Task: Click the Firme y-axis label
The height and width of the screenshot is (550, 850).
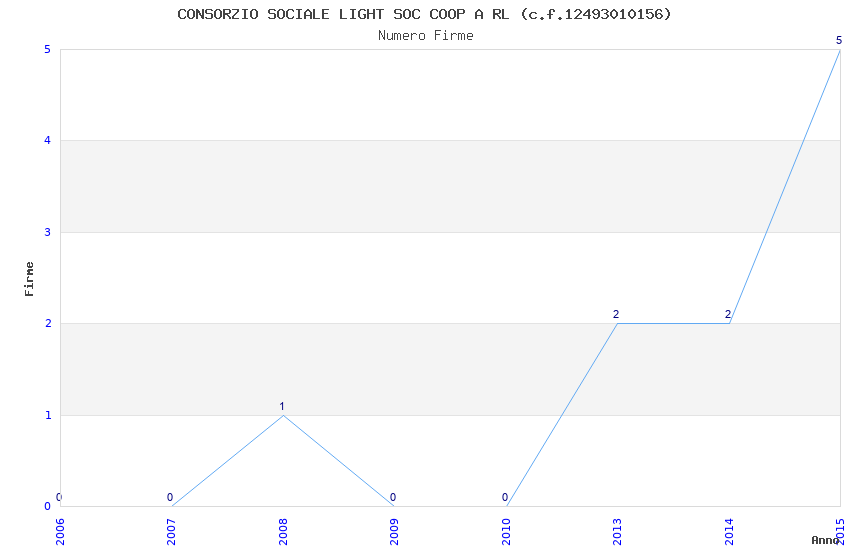Action: [x=29, y=279]
